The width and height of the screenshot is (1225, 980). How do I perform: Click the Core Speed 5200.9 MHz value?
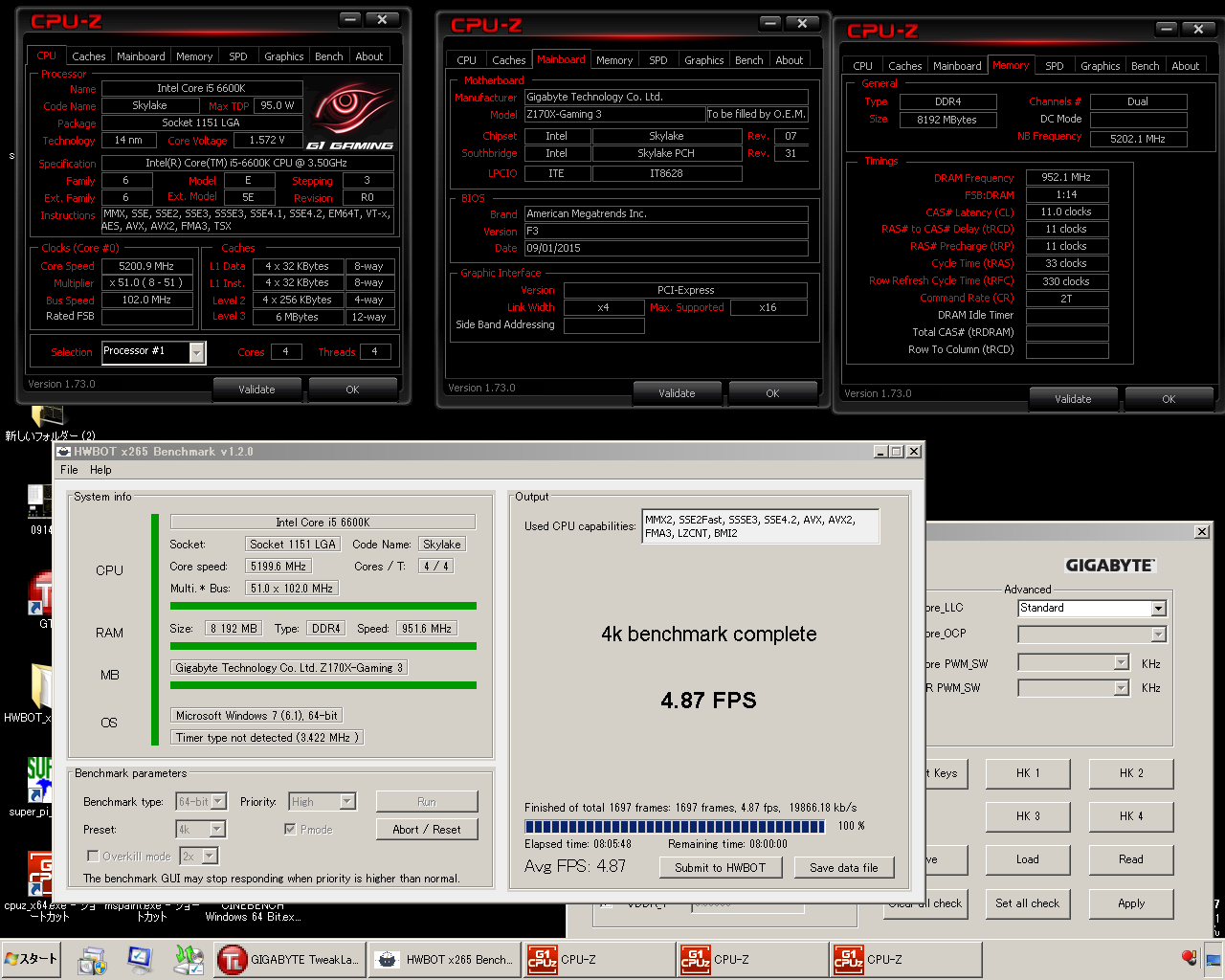tap(145, 266)
